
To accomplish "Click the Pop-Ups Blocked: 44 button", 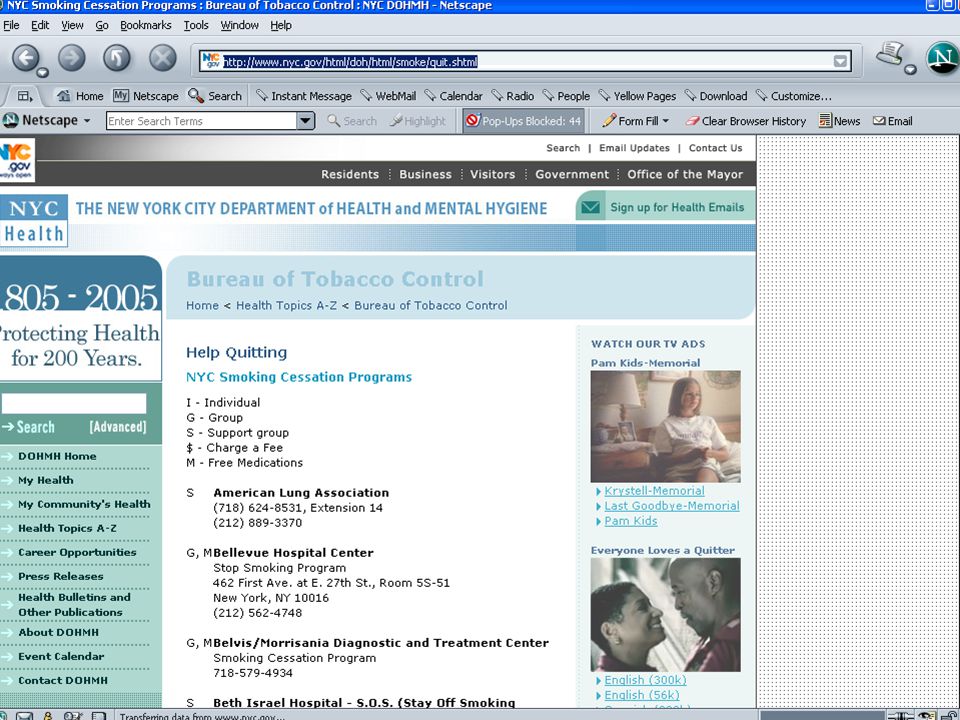I will pyautogui.click(x=523, y=121).
